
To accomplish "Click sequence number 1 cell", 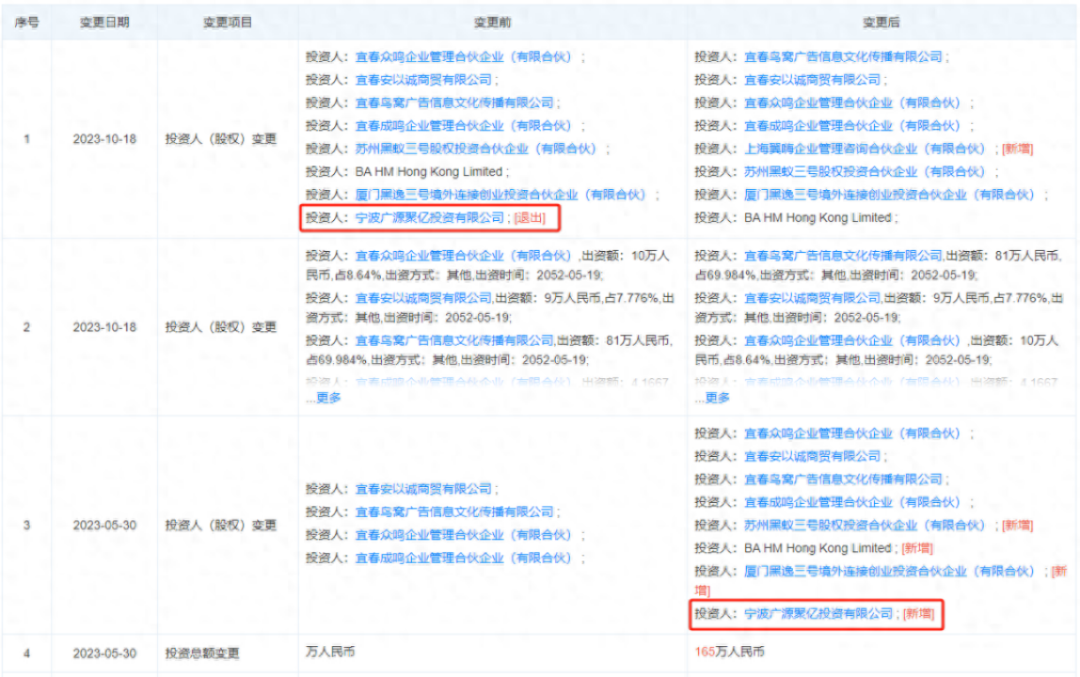I will tap(27, 139).
